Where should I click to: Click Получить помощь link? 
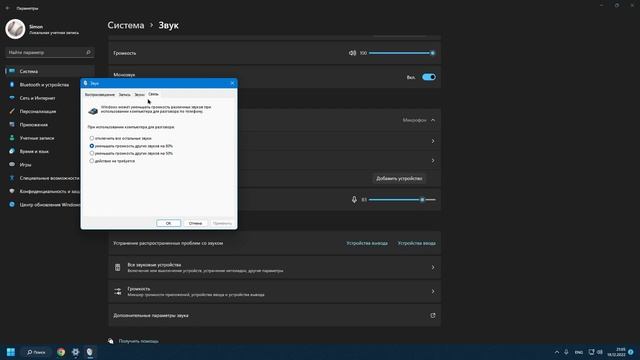coord(138,341)
